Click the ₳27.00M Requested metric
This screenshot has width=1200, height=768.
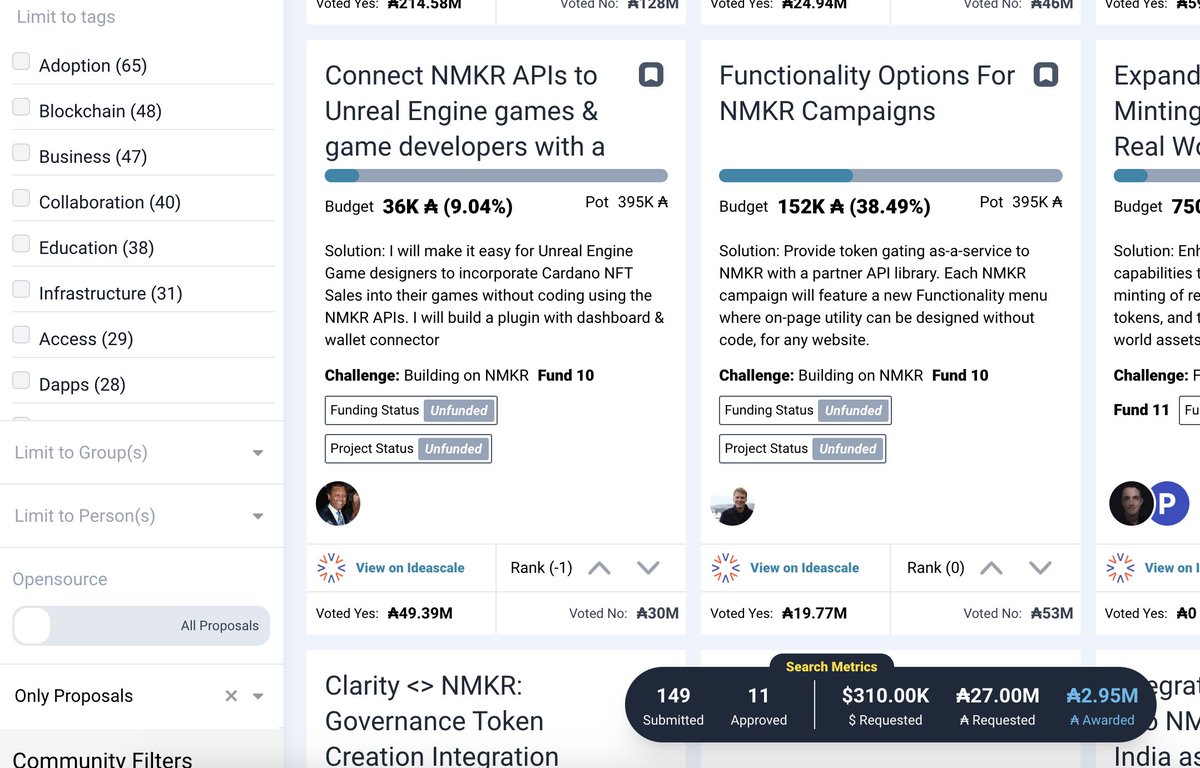(x=997, y=706)
